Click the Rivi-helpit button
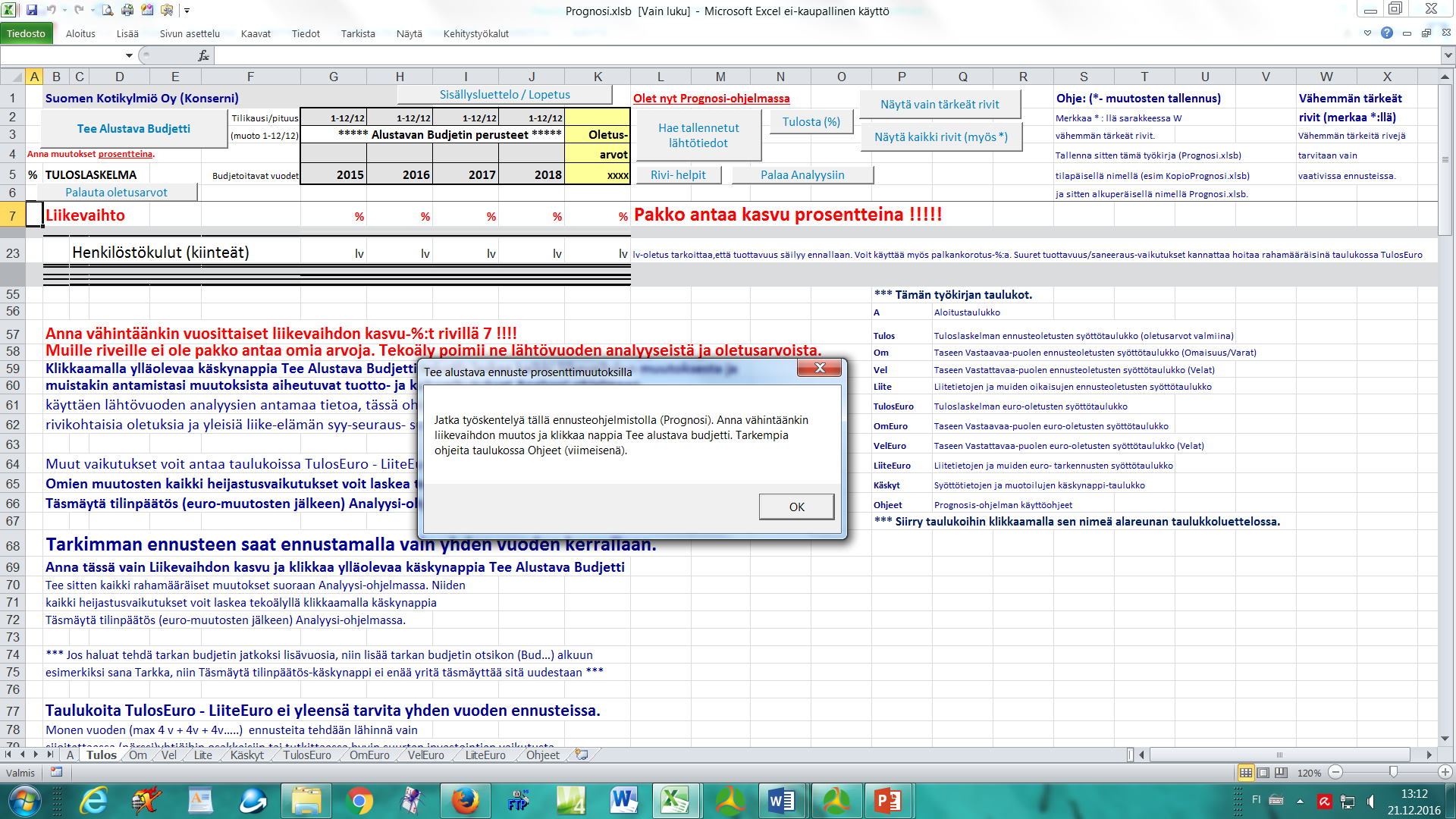Screen dimensions: 1456x819 pyautogui.click(x=678, y=175)
